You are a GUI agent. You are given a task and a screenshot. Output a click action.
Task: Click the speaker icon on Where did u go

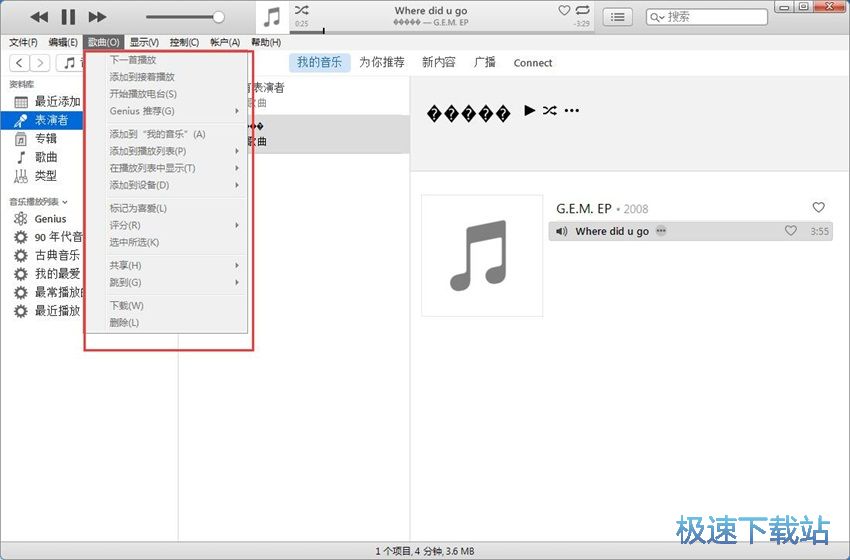coord(562,231)
